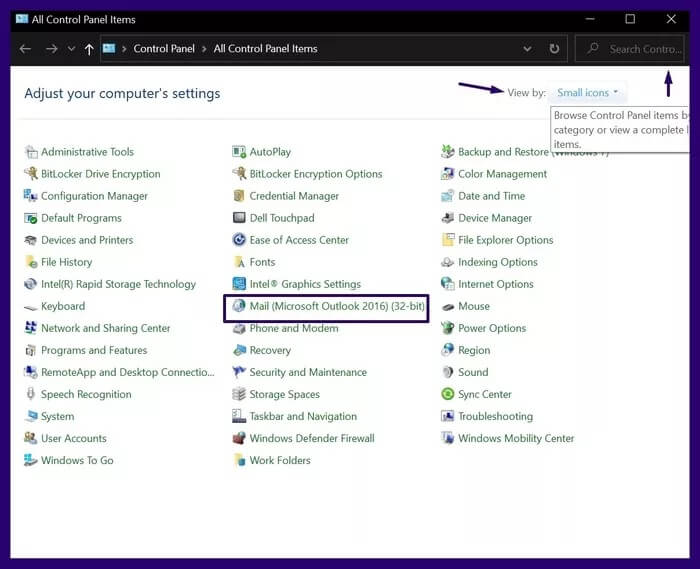Click the Credential Manager icon

(x=239, y=196)
